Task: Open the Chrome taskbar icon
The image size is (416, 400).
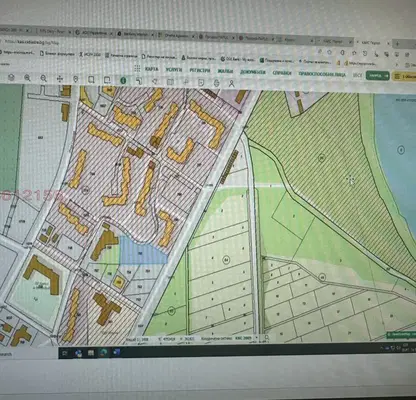Action: tap(79, 353)
